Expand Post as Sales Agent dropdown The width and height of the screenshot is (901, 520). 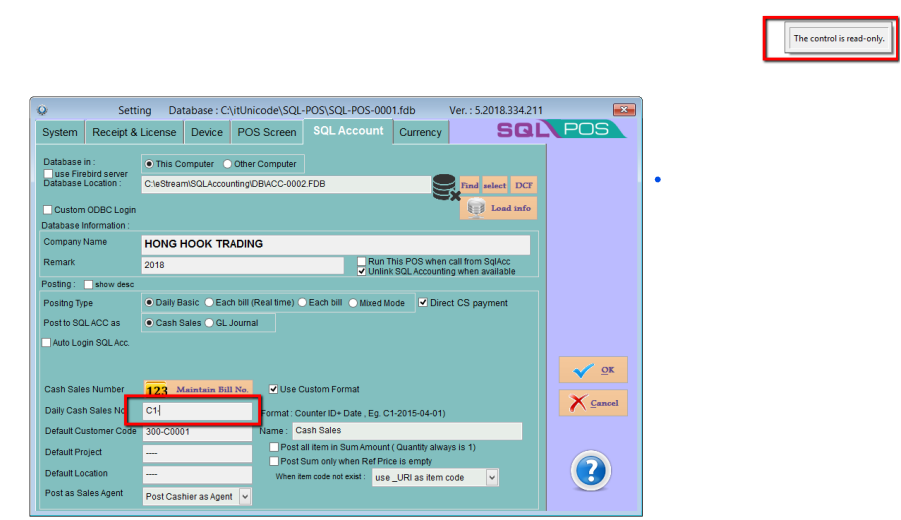tap(245, 496)
